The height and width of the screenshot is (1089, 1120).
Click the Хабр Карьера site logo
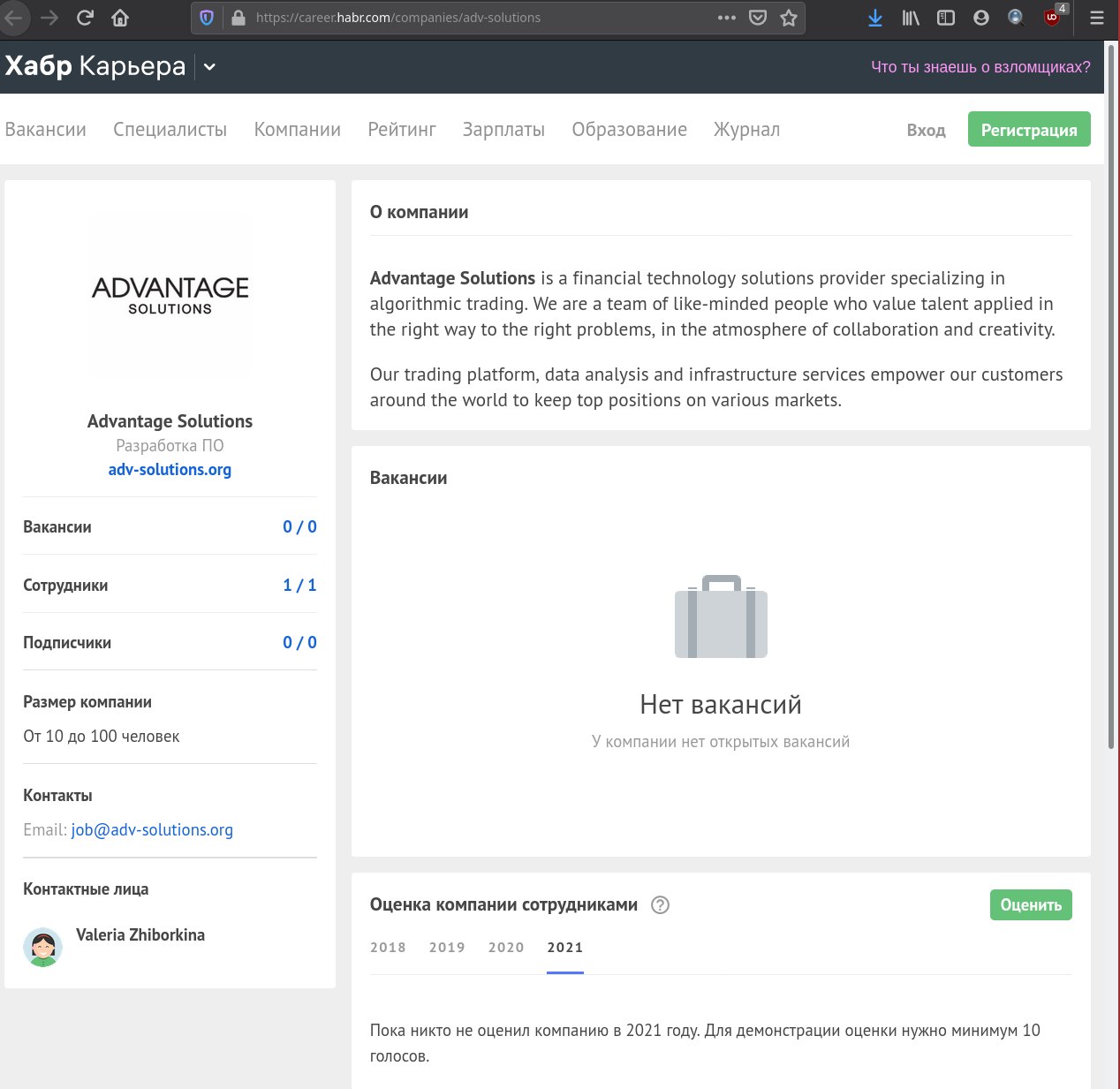pos(95,66)
